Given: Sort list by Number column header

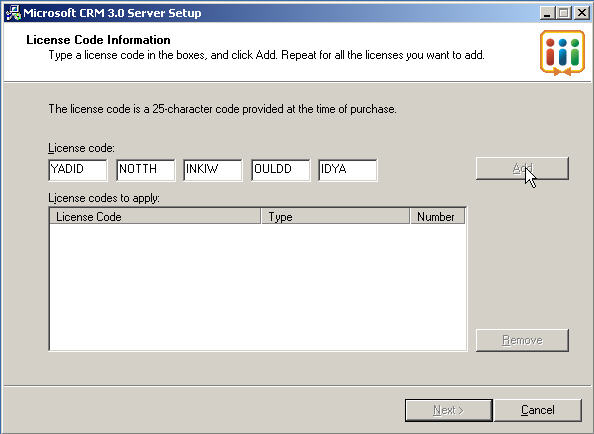Looking at the screenshot, I should coord(438,217).
